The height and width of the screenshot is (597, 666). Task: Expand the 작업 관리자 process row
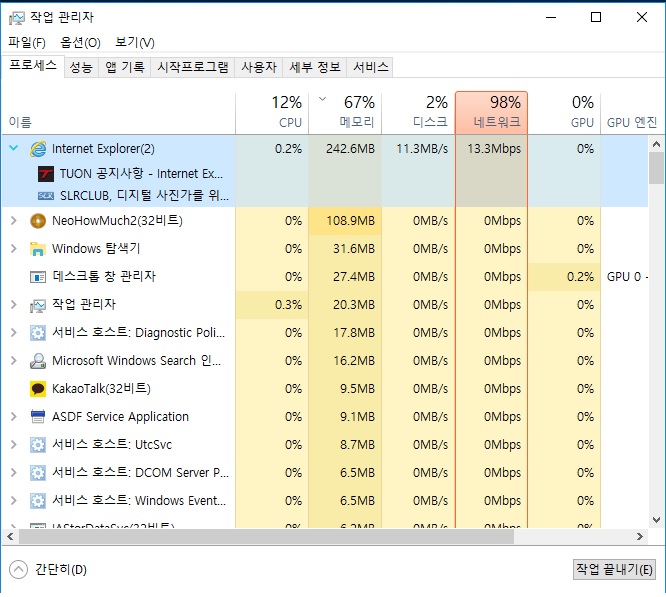pos(14,305)
